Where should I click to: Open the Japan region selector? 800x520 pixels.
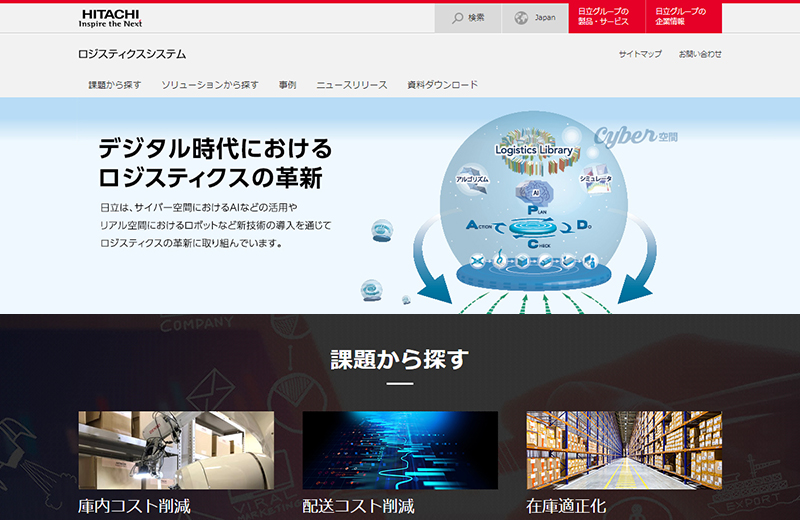tap(535, 18)
